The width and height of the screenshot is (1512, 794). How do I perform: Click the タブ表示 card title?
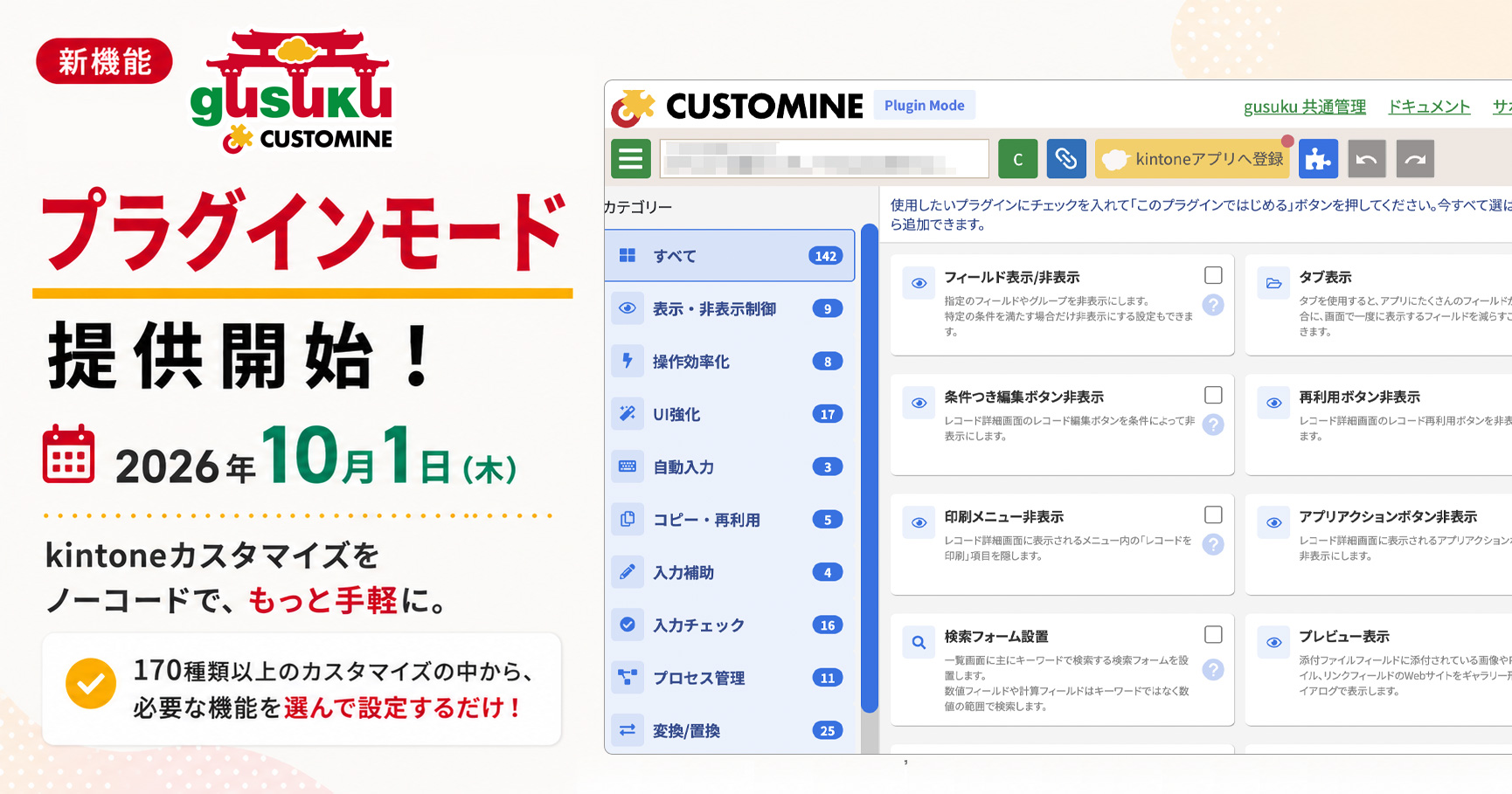coord(1325,277)
